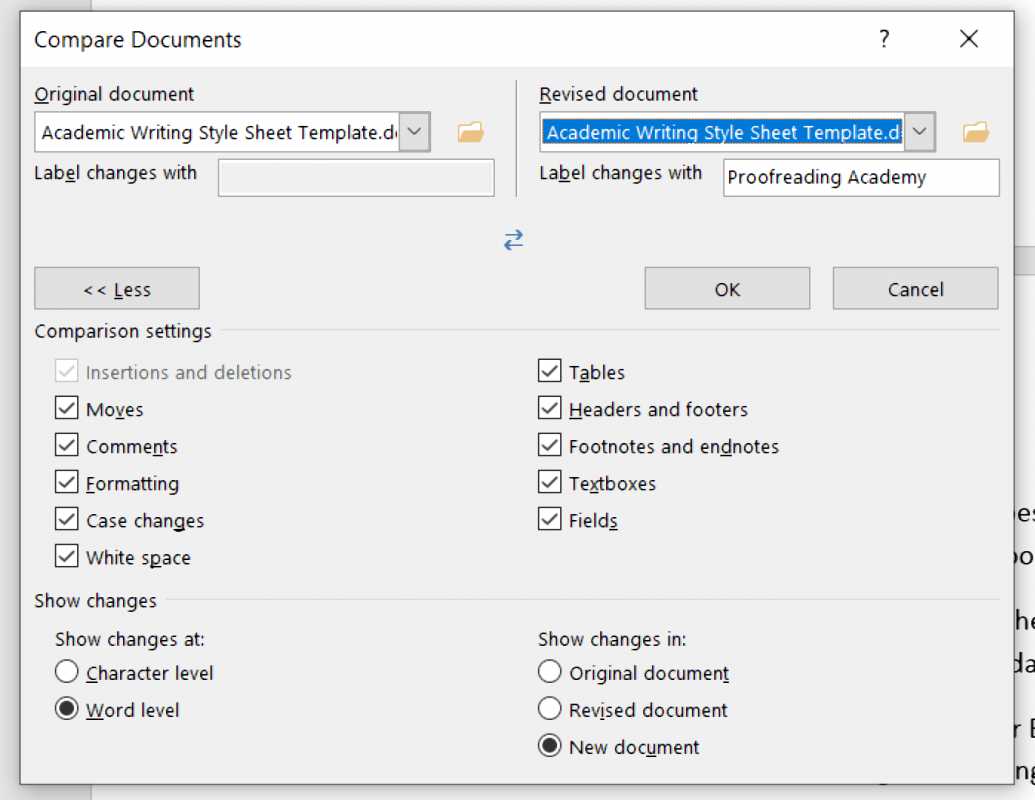
Task: Disable the Fields checkbox
Action: click(x=550, y=519)
